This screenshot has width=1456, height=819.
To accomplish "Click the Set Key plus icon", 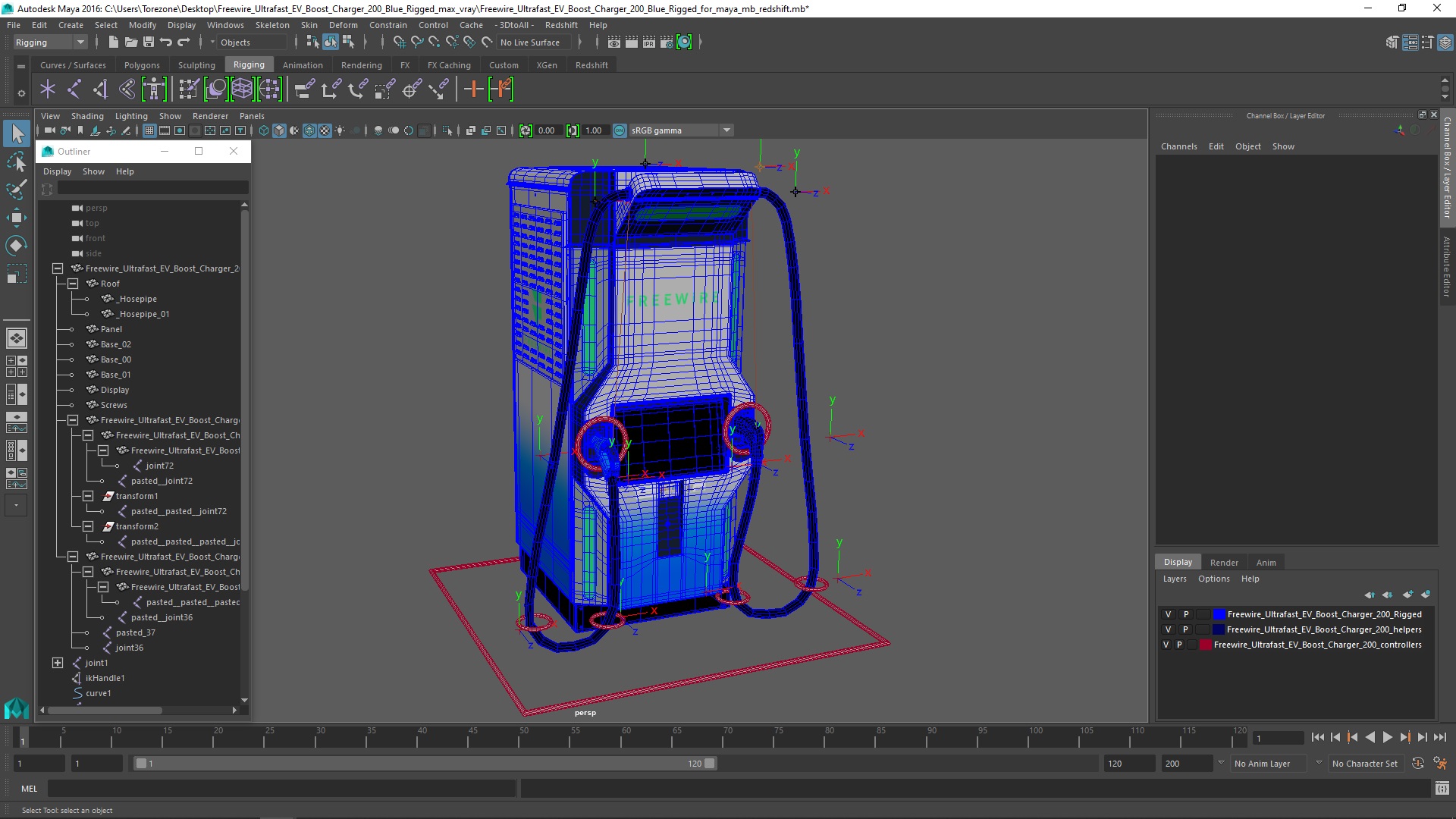I will pyautogui.click(x=473, y=89).
